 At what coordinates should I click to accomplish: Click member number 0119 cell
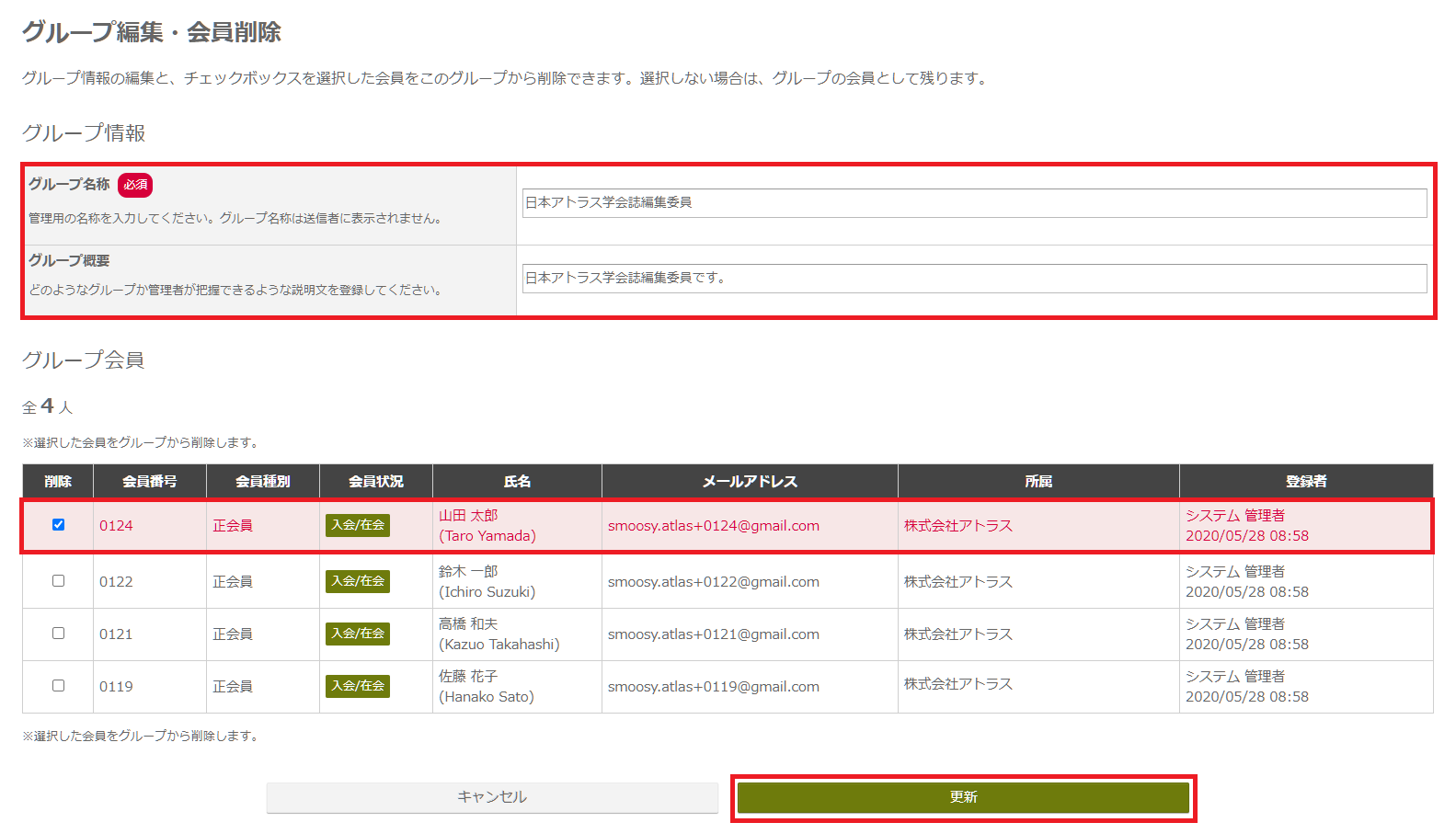pyautogui.click(x=116, y=687)
